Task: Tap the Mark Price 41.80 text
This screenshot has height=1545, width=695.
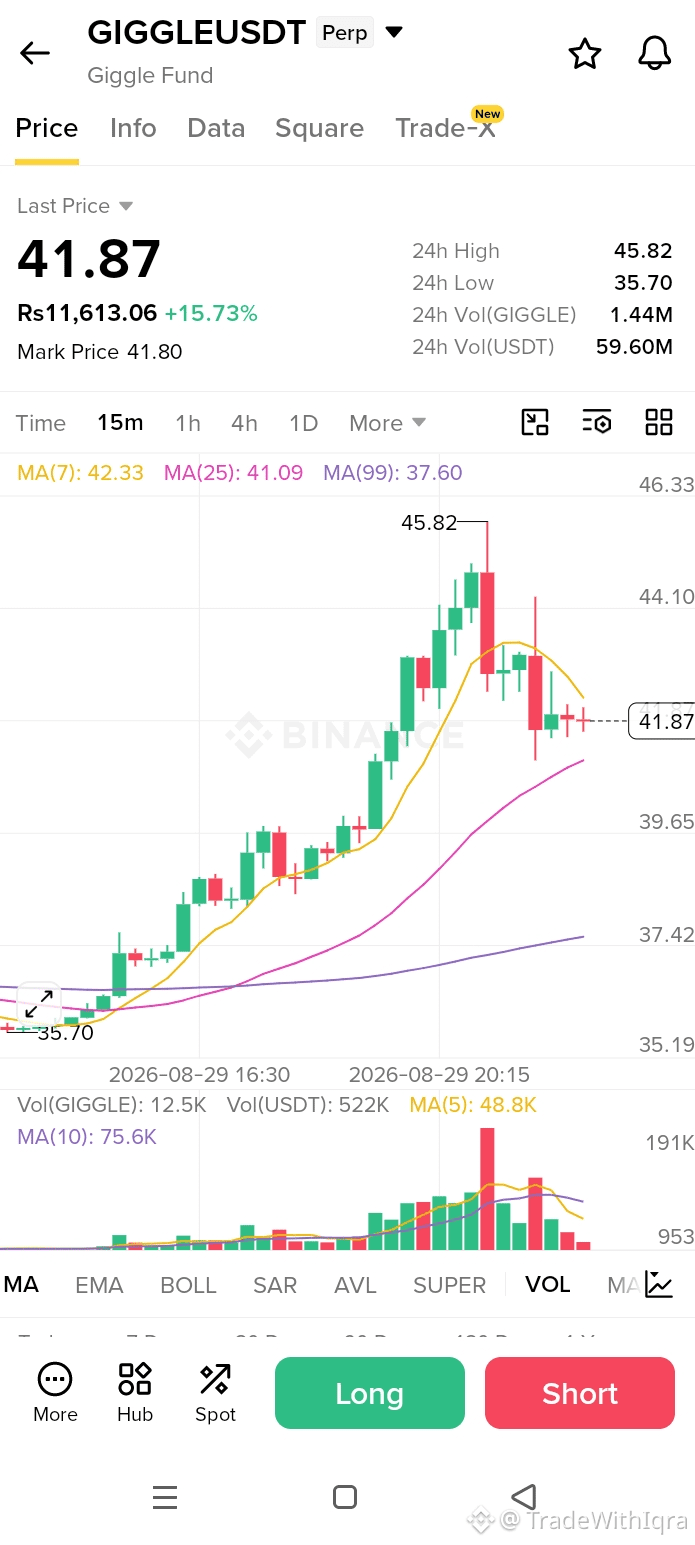Action: 100,352
